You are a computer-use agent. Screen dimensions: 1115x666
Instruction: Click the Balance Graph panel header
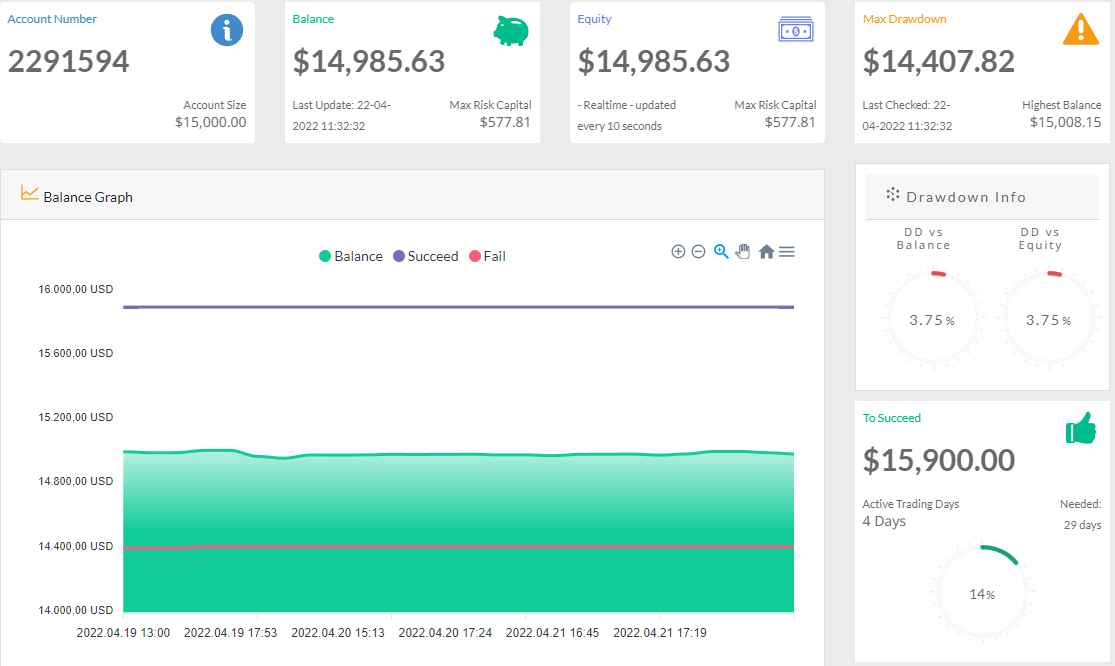412,195
